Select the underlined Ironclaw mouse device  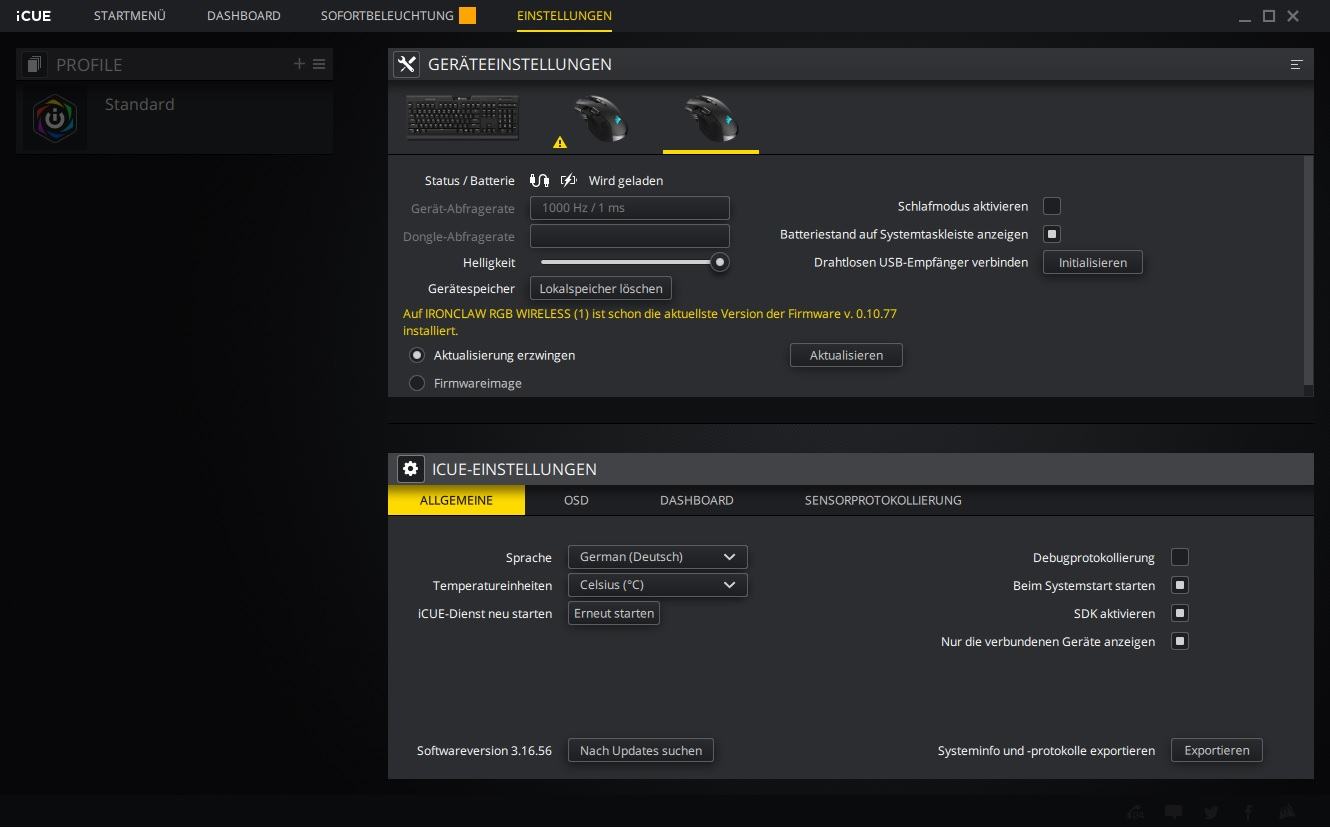point(711,119)
